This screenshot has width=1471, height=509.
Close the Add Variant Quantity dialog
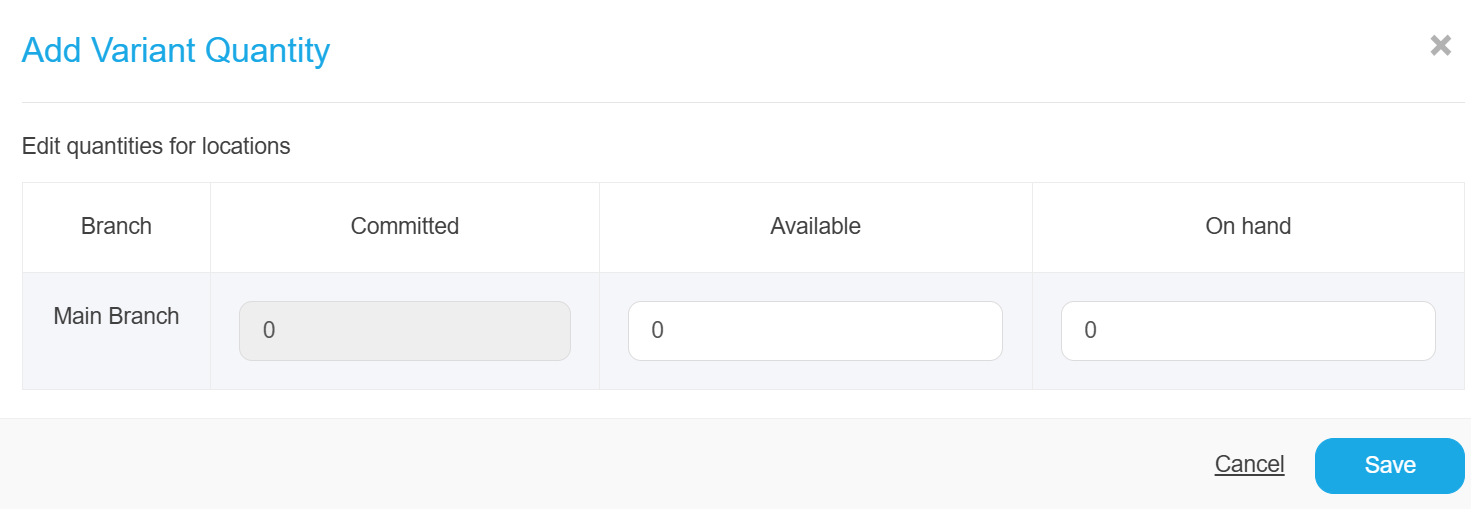point(1440,45)
